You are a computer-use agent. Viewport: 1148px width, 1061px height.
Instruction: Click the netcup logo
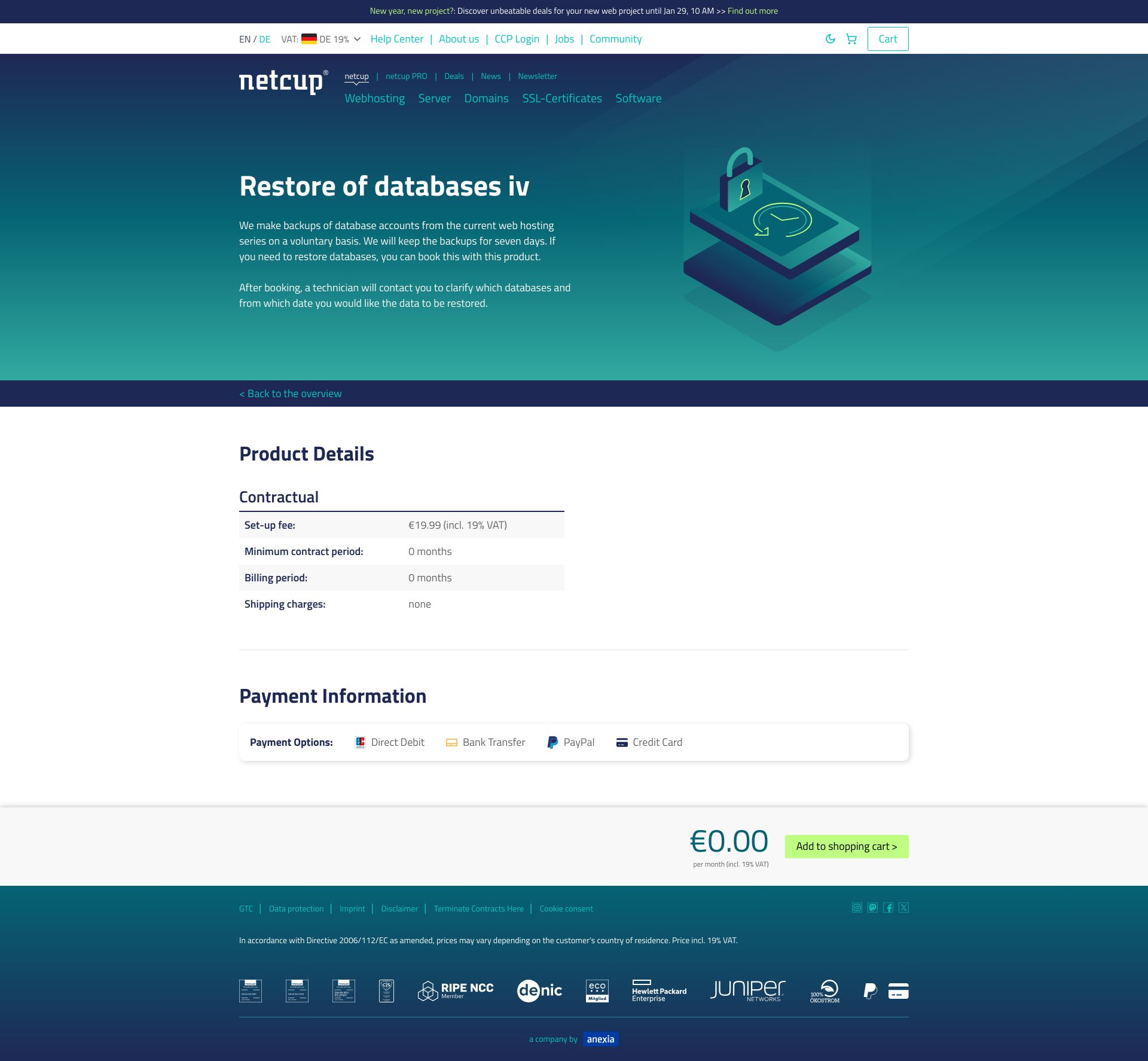pos(283,82)
